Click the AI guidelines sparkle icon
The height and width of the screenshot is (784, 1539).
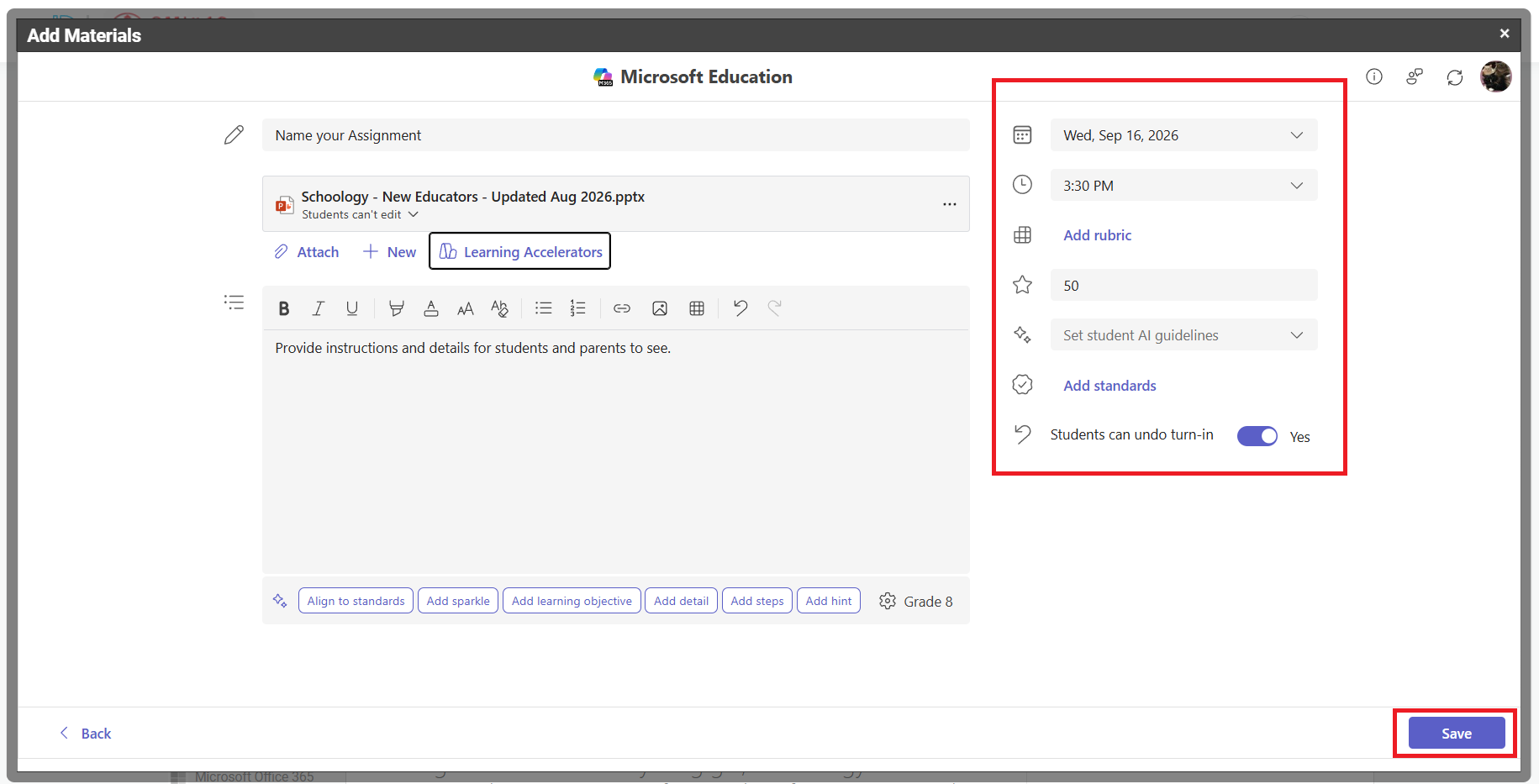(1022, 334)
